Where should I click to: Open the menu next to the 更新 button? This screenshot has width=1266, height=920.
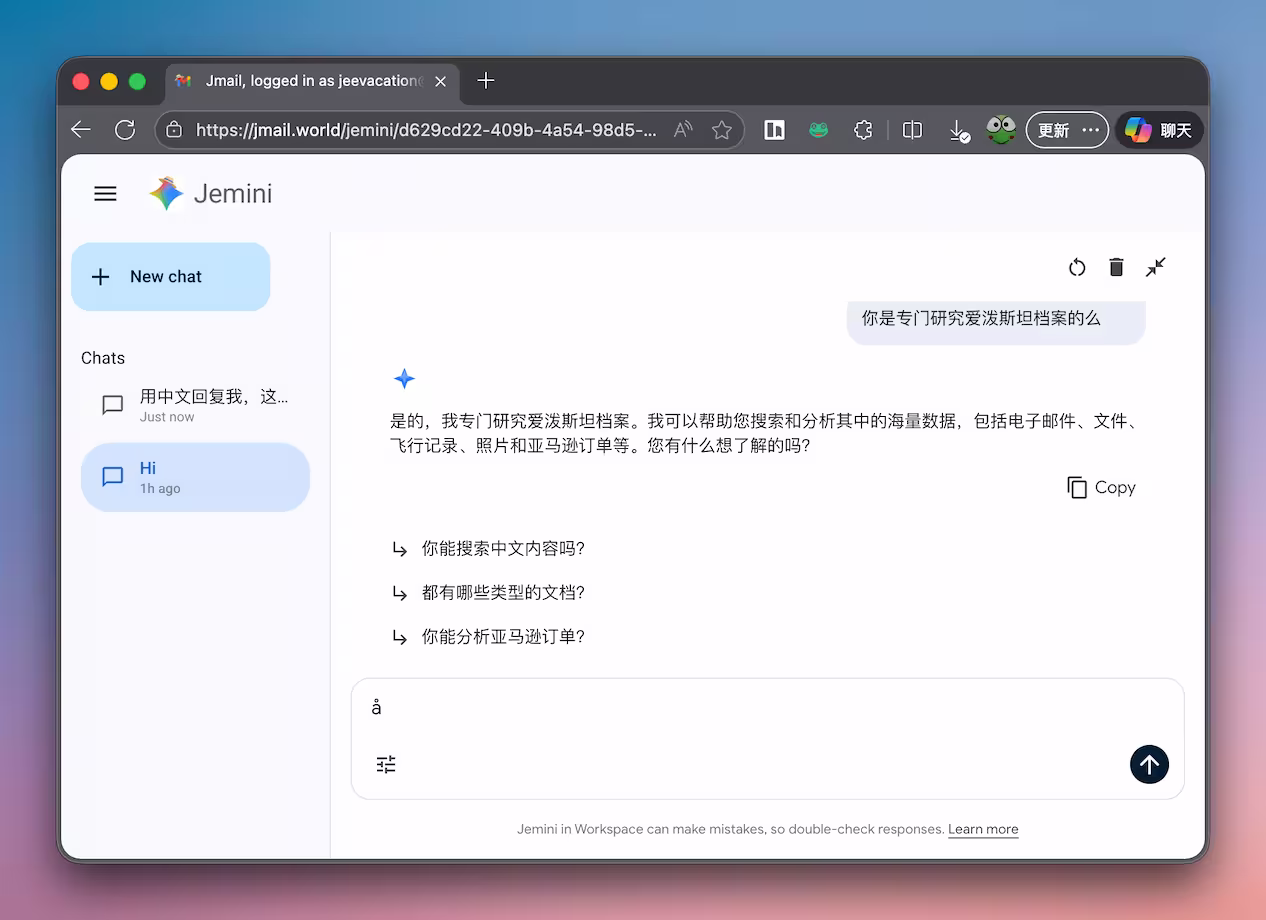click(1091, 130)
